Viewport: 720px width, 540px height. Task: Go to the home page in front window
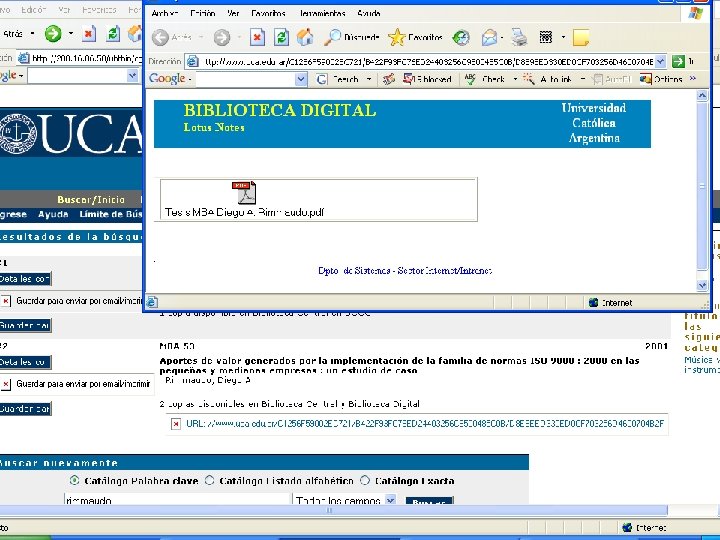click(x=305, y=37)
